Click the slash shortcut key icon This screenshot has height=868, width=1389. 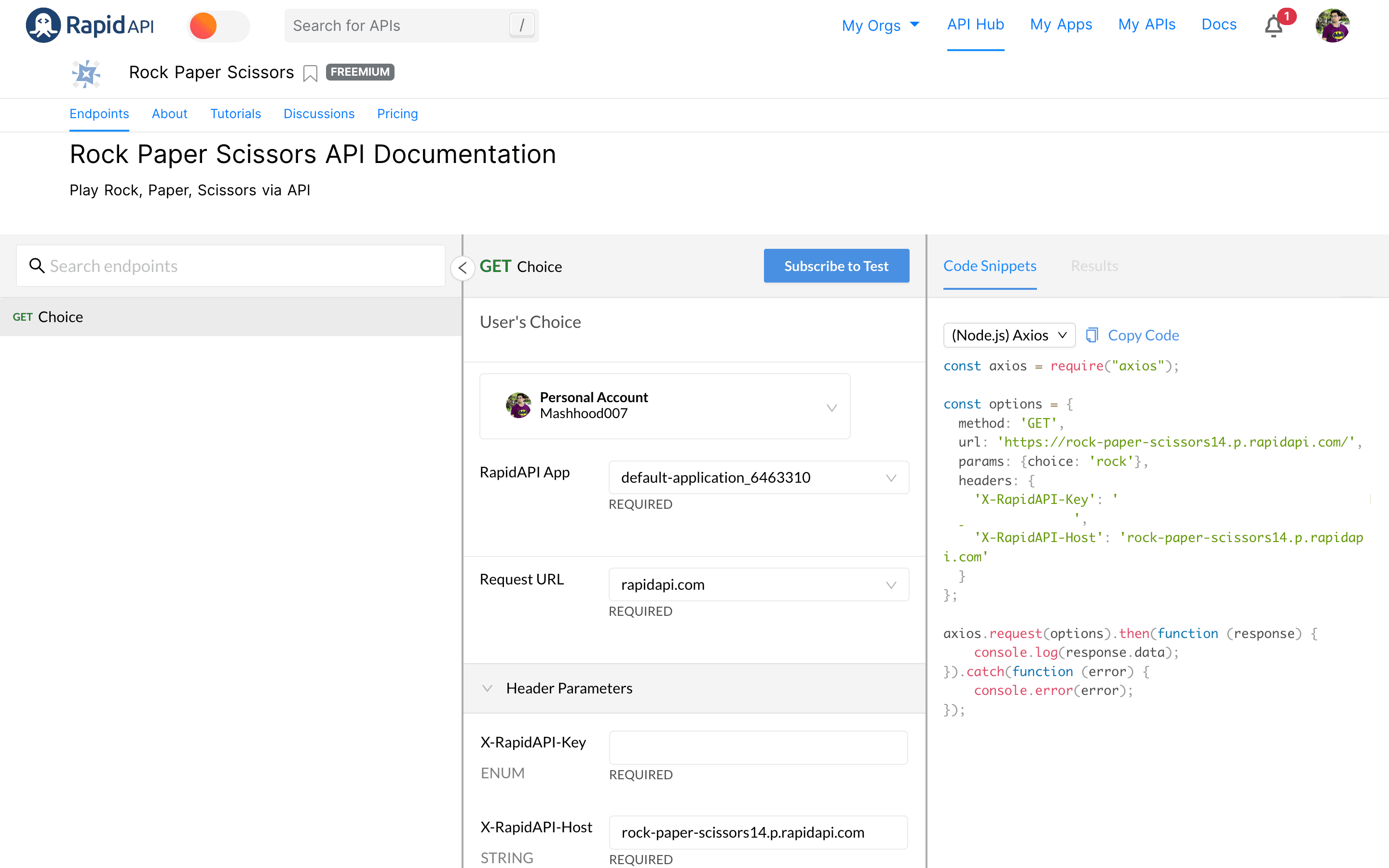(521, 26)
